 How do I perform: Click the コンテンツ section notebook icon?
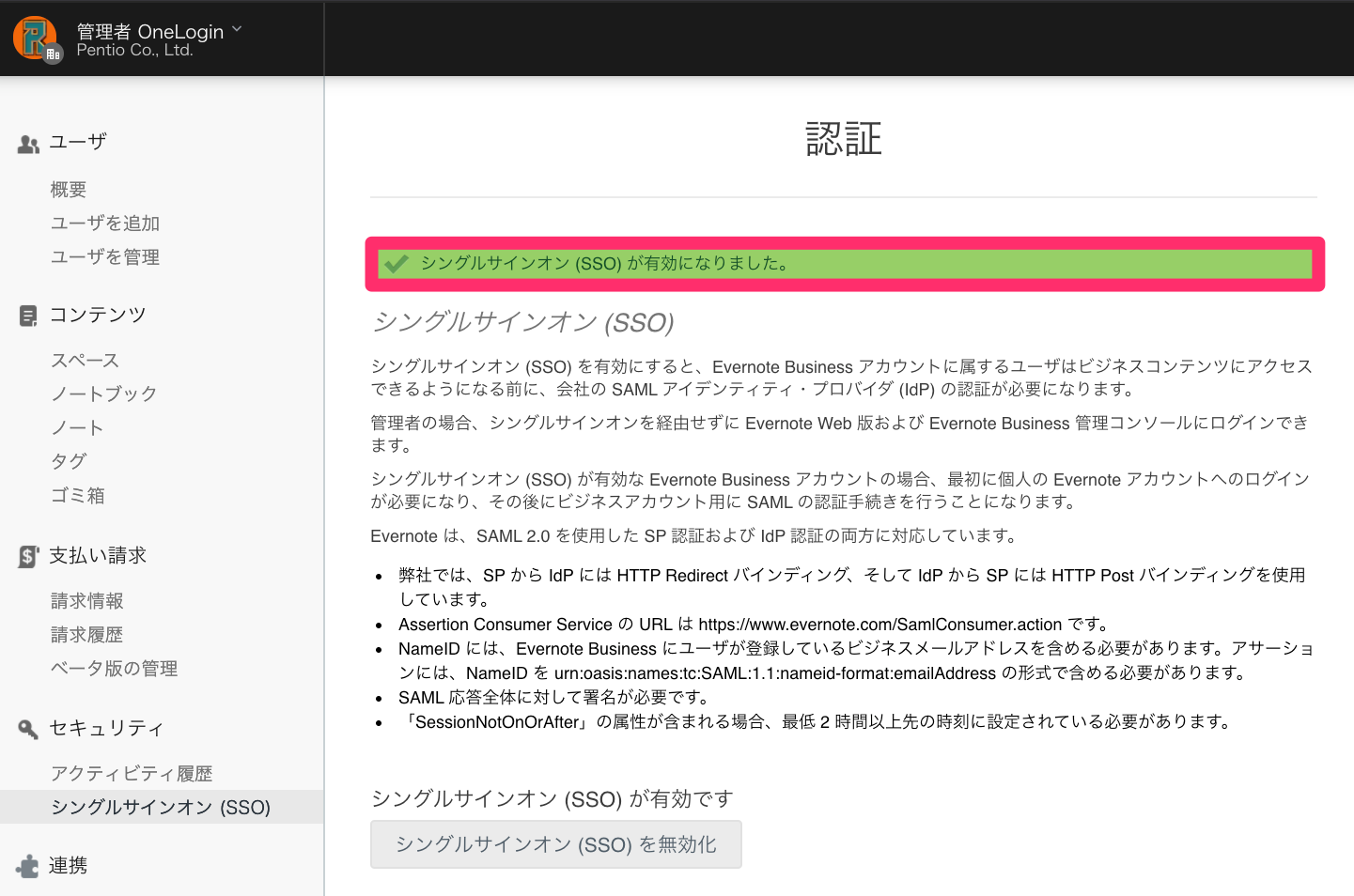coord(28,317)
